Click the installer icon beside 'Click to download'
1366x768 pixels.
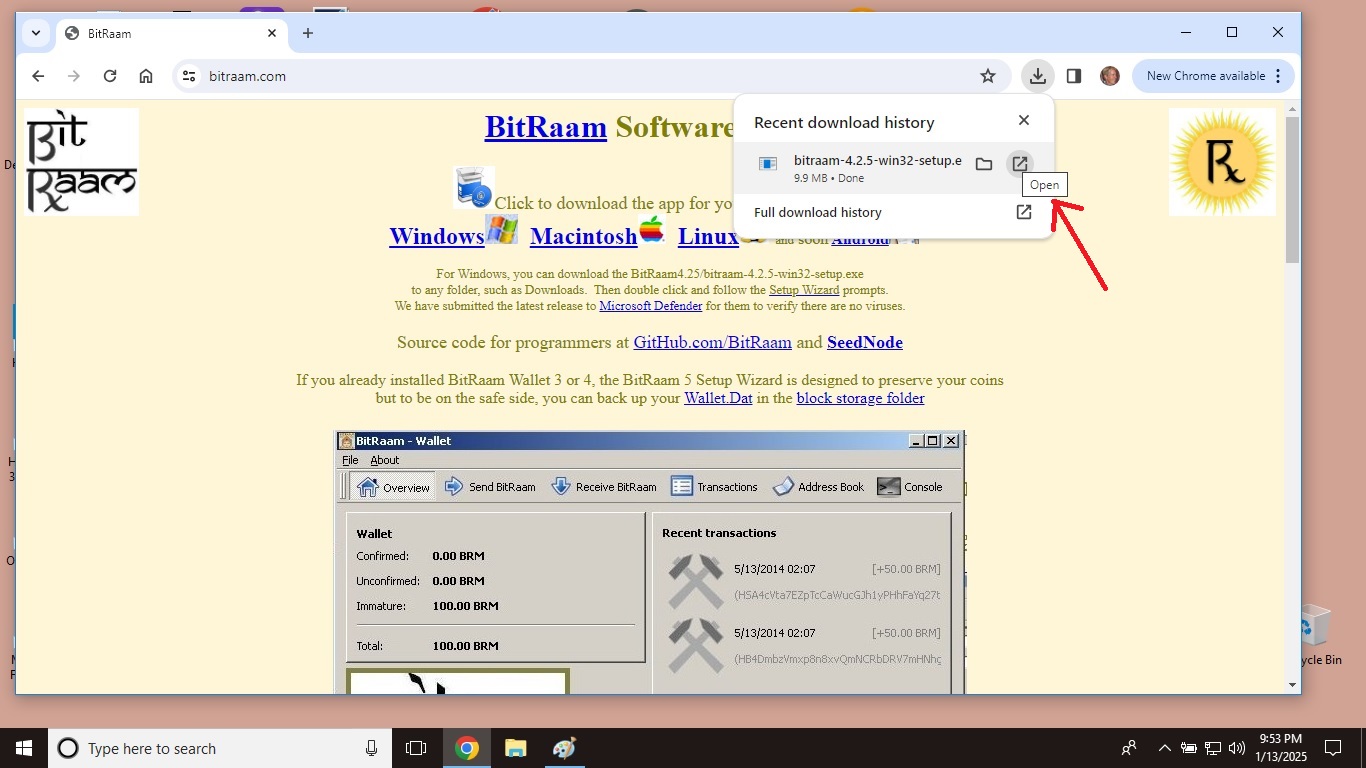point(474,188)
